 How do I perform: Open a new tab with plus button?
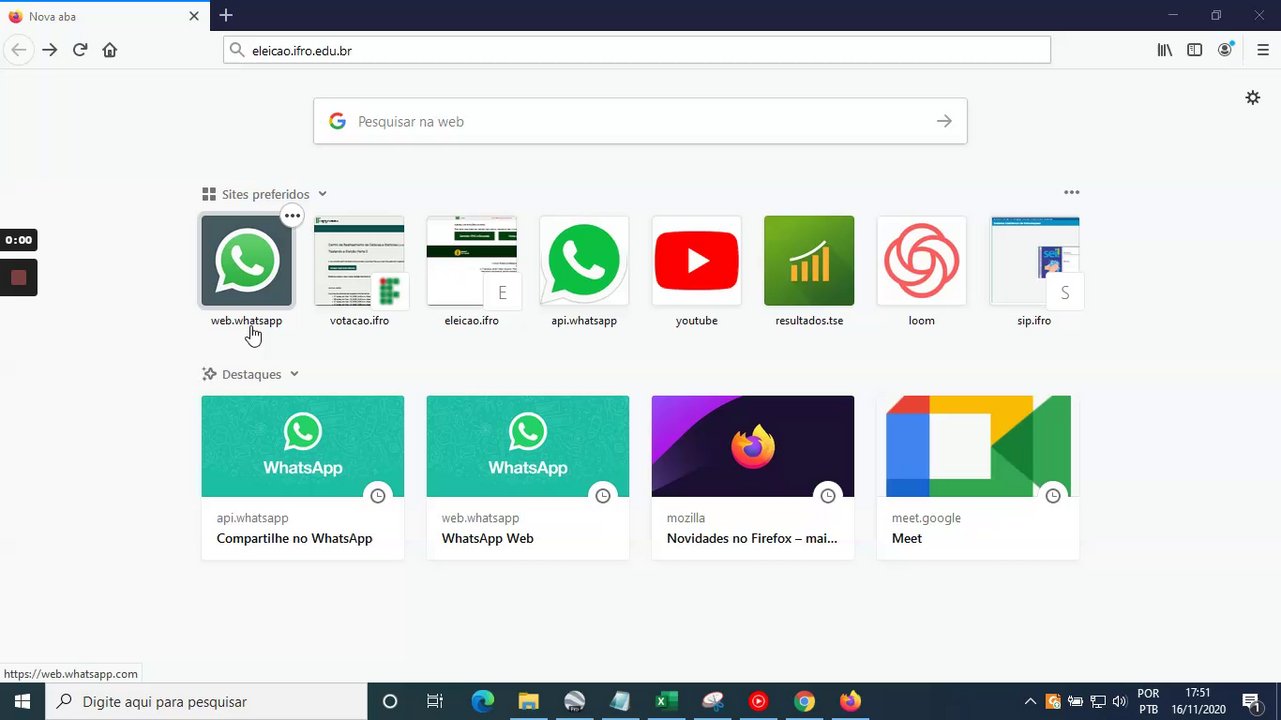(x=226, y=15)
